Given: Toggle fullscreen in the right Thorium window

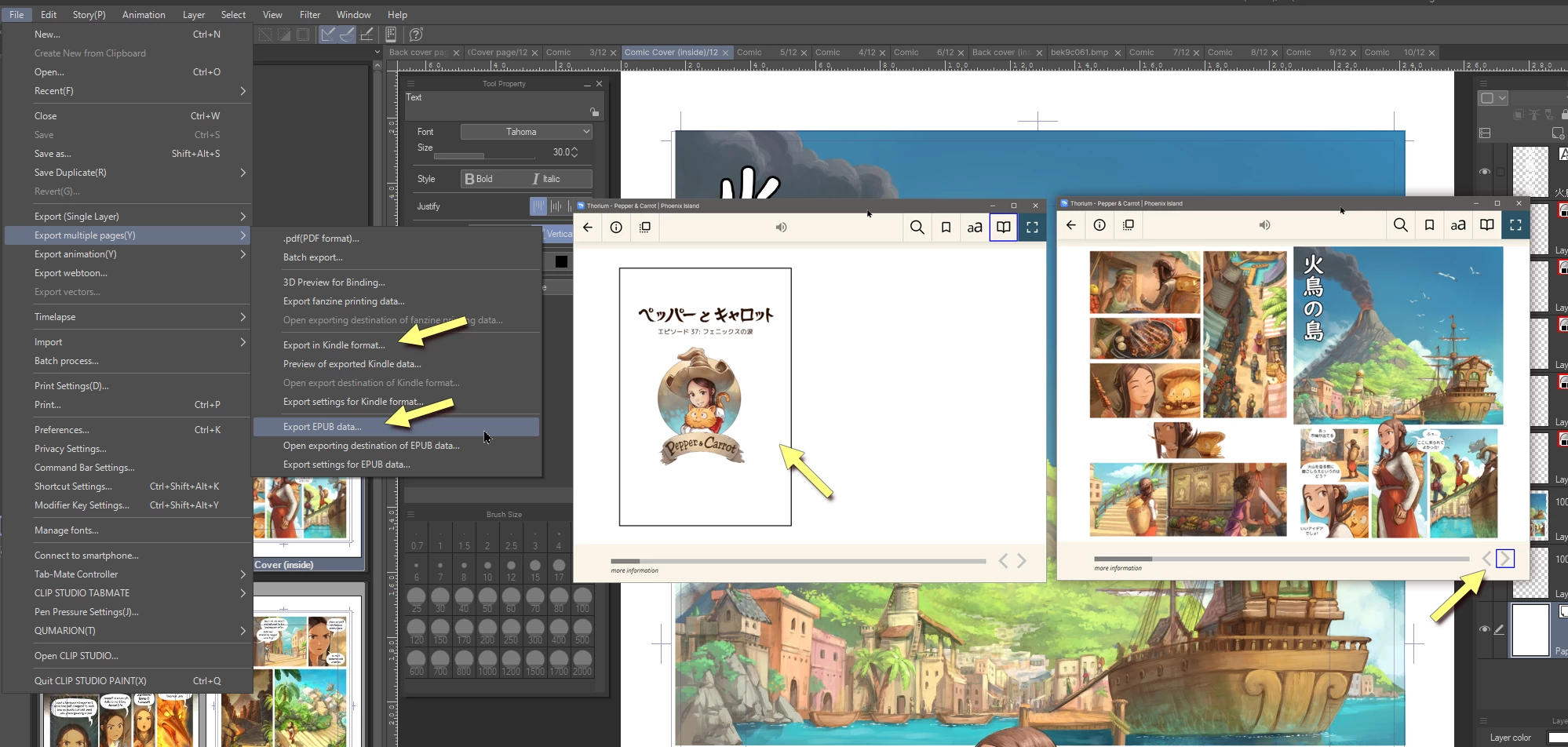Looking at the screenshot, I should pyautogui.click(x=1515, y=225).
